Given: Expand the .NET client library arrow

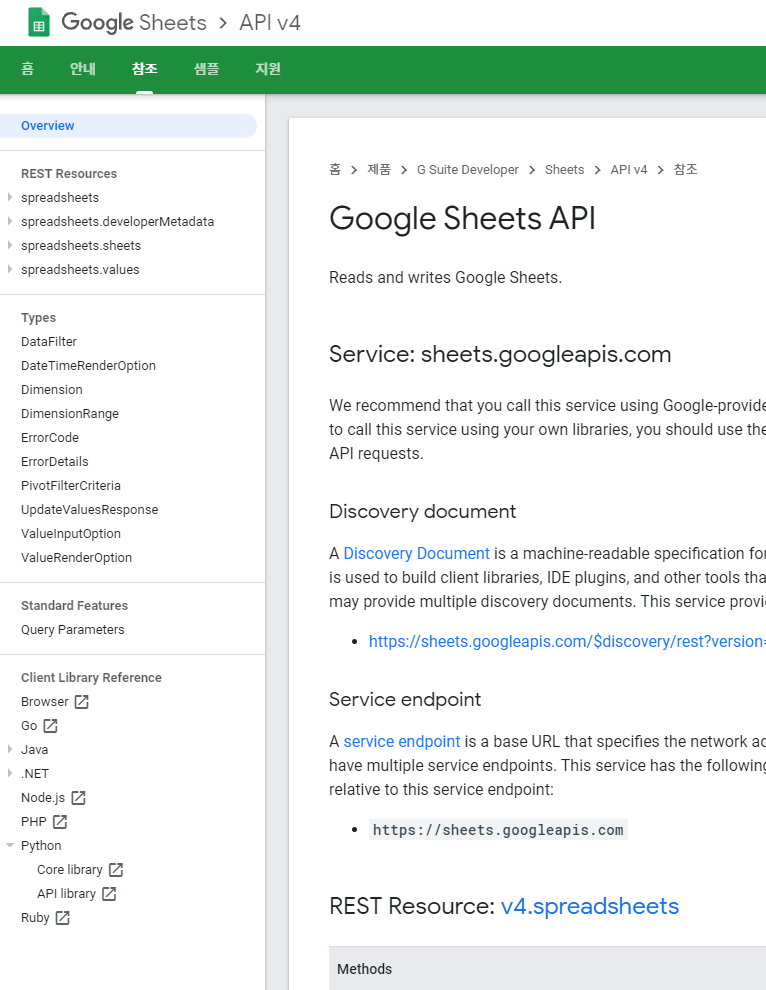Looking at the screenshot, I should pos(9,773).
